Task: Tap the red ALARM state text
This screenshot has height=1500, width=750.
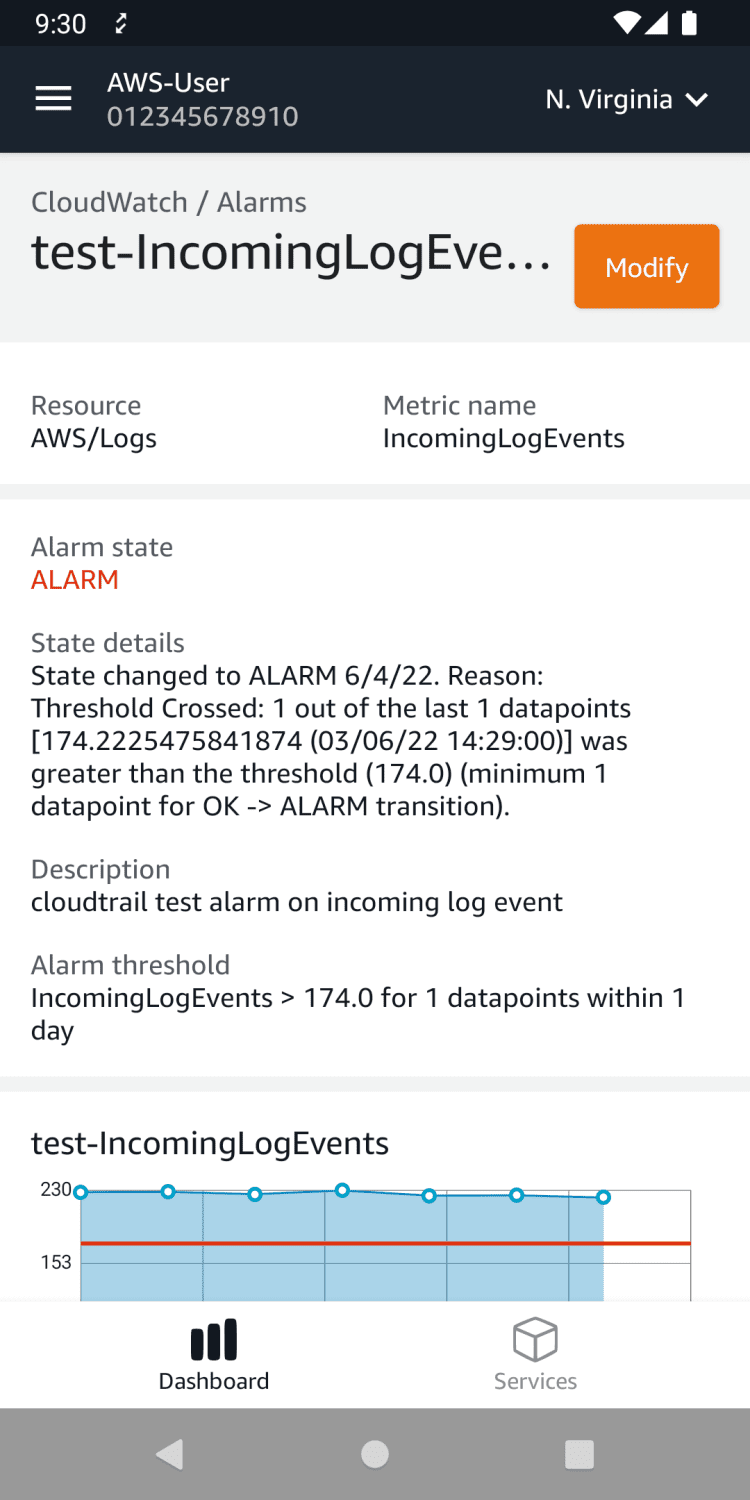Action: tap(75, 580)
